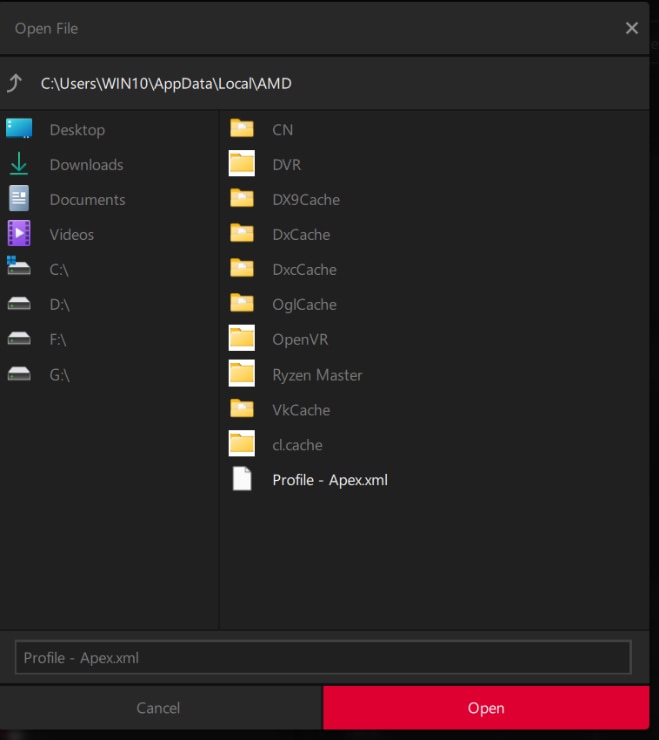Click the DVR folder icon
The height and width of the screenshot is (740, 659).
click(242, 163)
